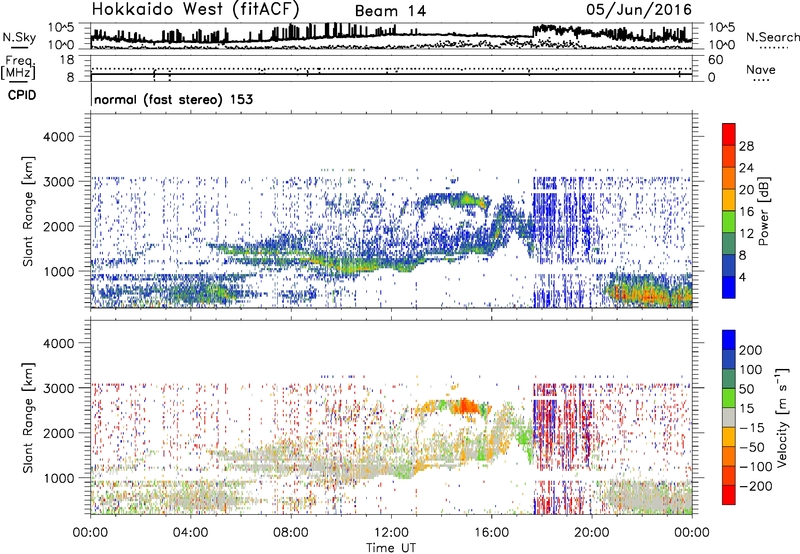Click the 'Power [dB]' colorbar label
Screen dimensions: 800x554
pos(763,211)
